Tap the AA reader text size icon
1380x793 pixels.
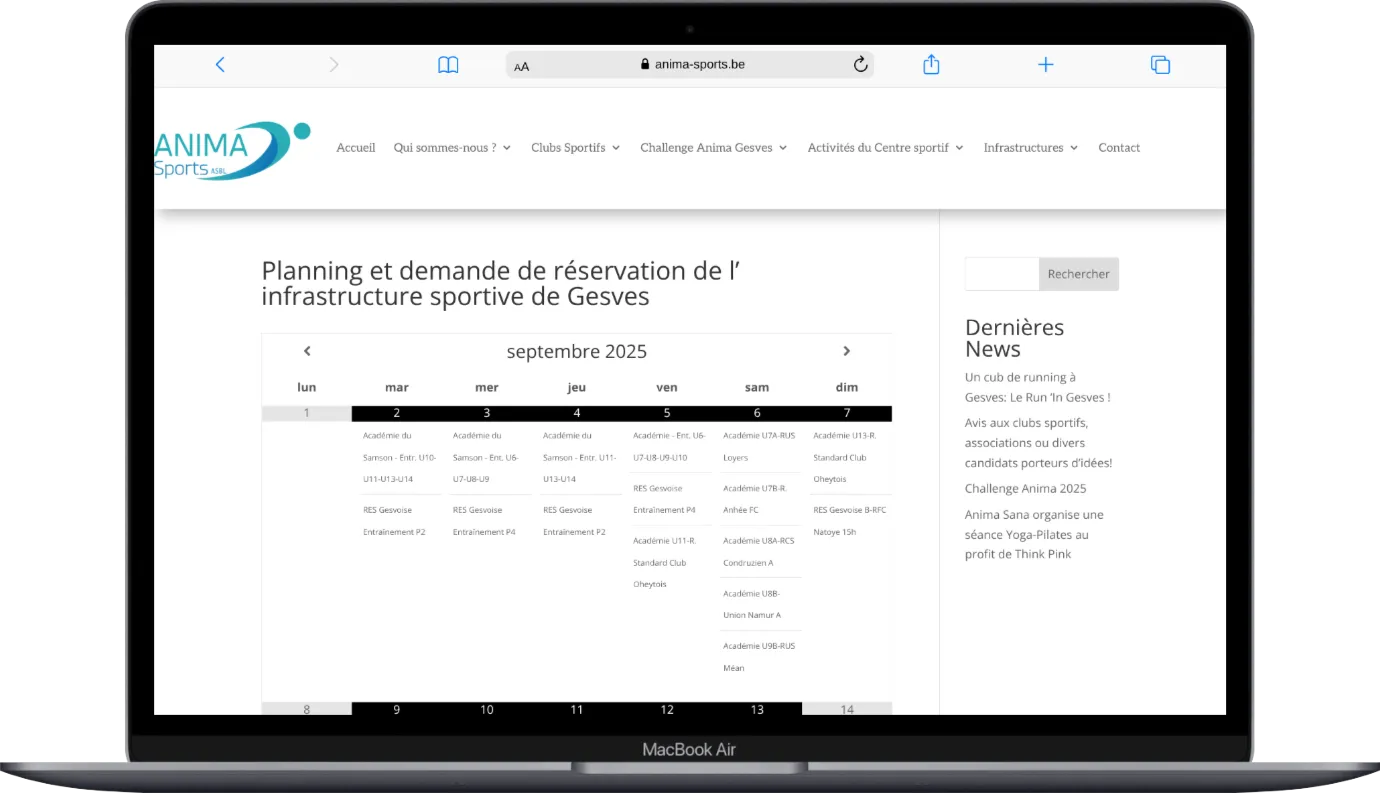point(522,66)
